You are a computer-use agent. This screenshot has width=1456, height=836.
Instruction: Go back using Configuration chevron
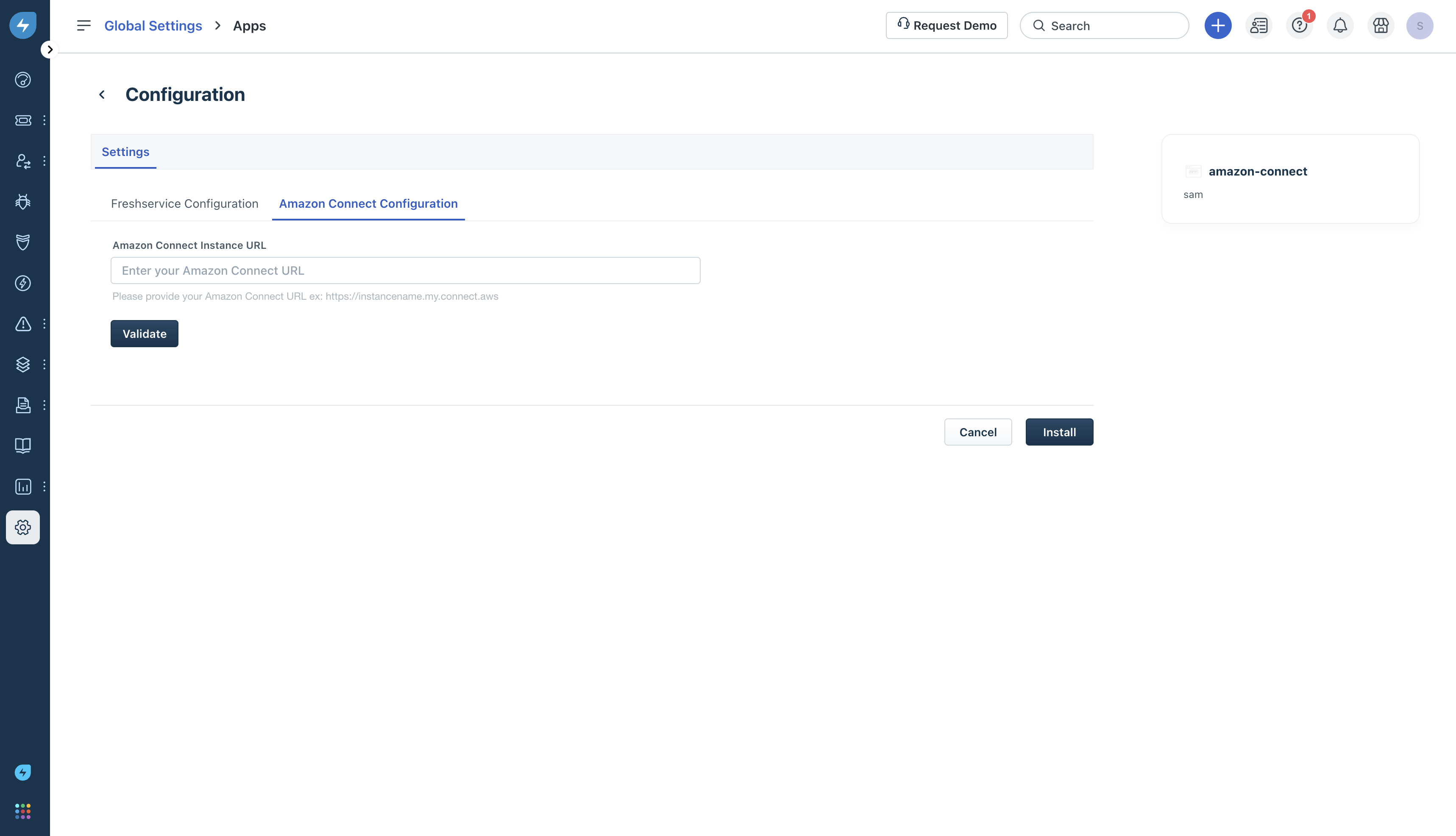[x=102, y=95]
